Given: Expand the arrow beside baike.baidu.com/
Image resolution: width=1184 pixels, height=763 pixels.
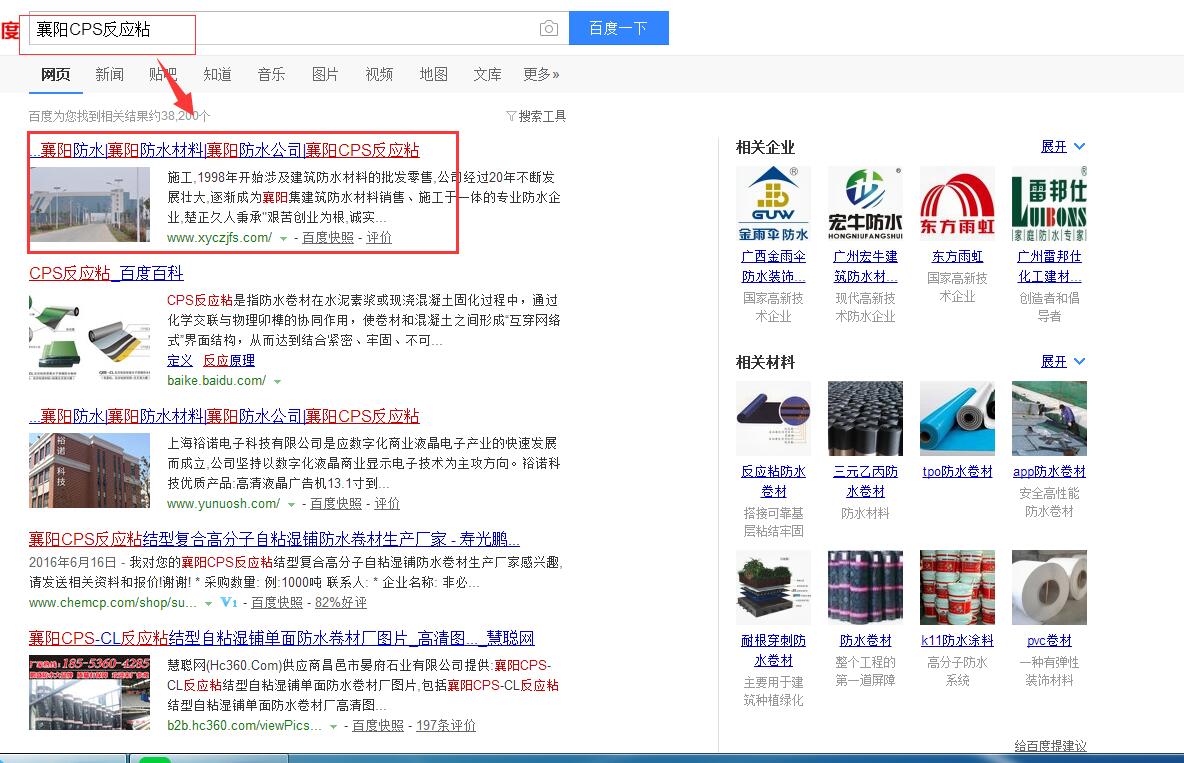Looking at the screenshot, I should pyautogui.click(x=277, y=382).
